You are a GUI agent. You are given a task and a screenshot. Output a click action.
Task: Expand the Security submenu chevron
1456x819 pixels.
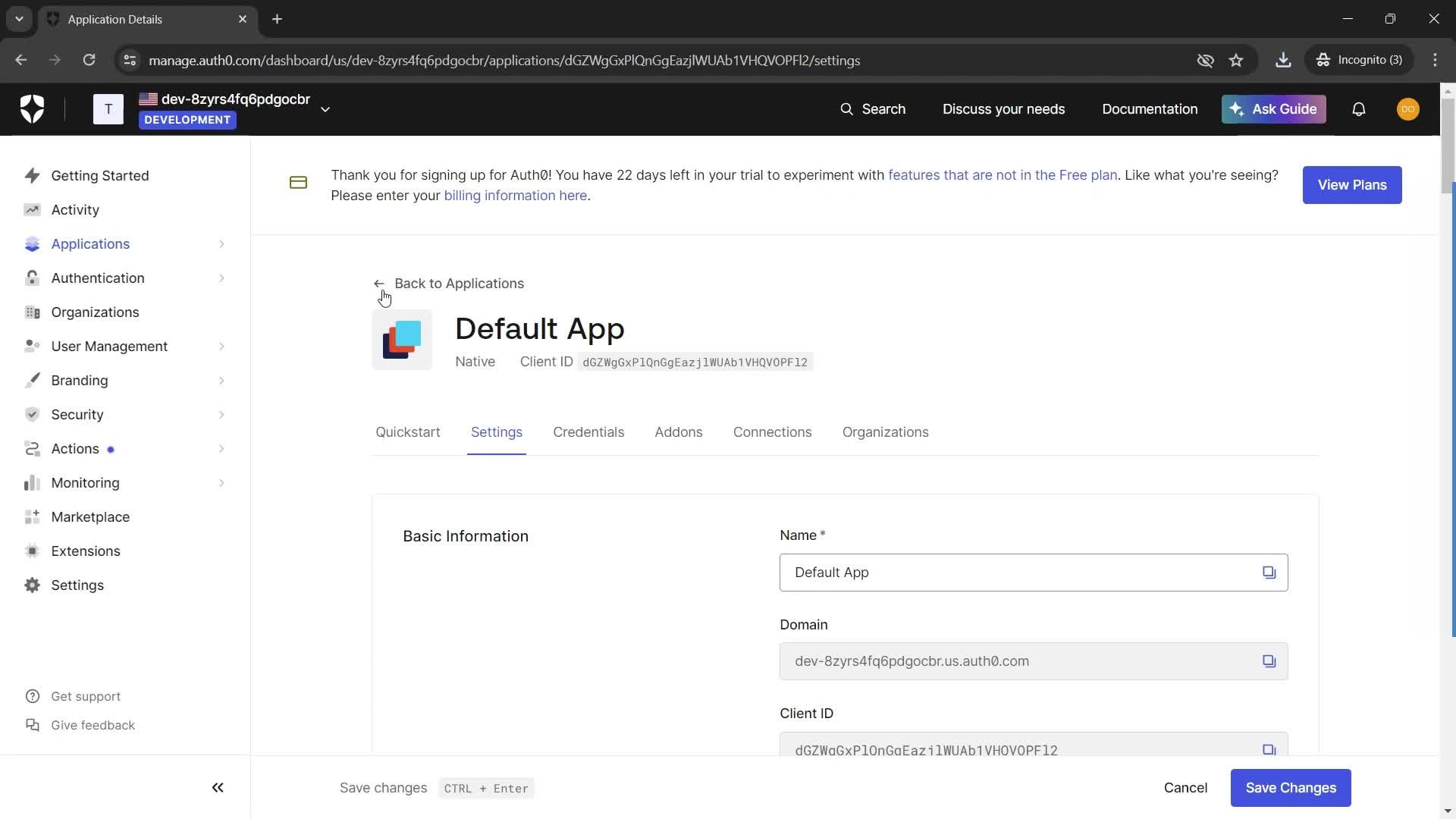[x=221, y=415]
